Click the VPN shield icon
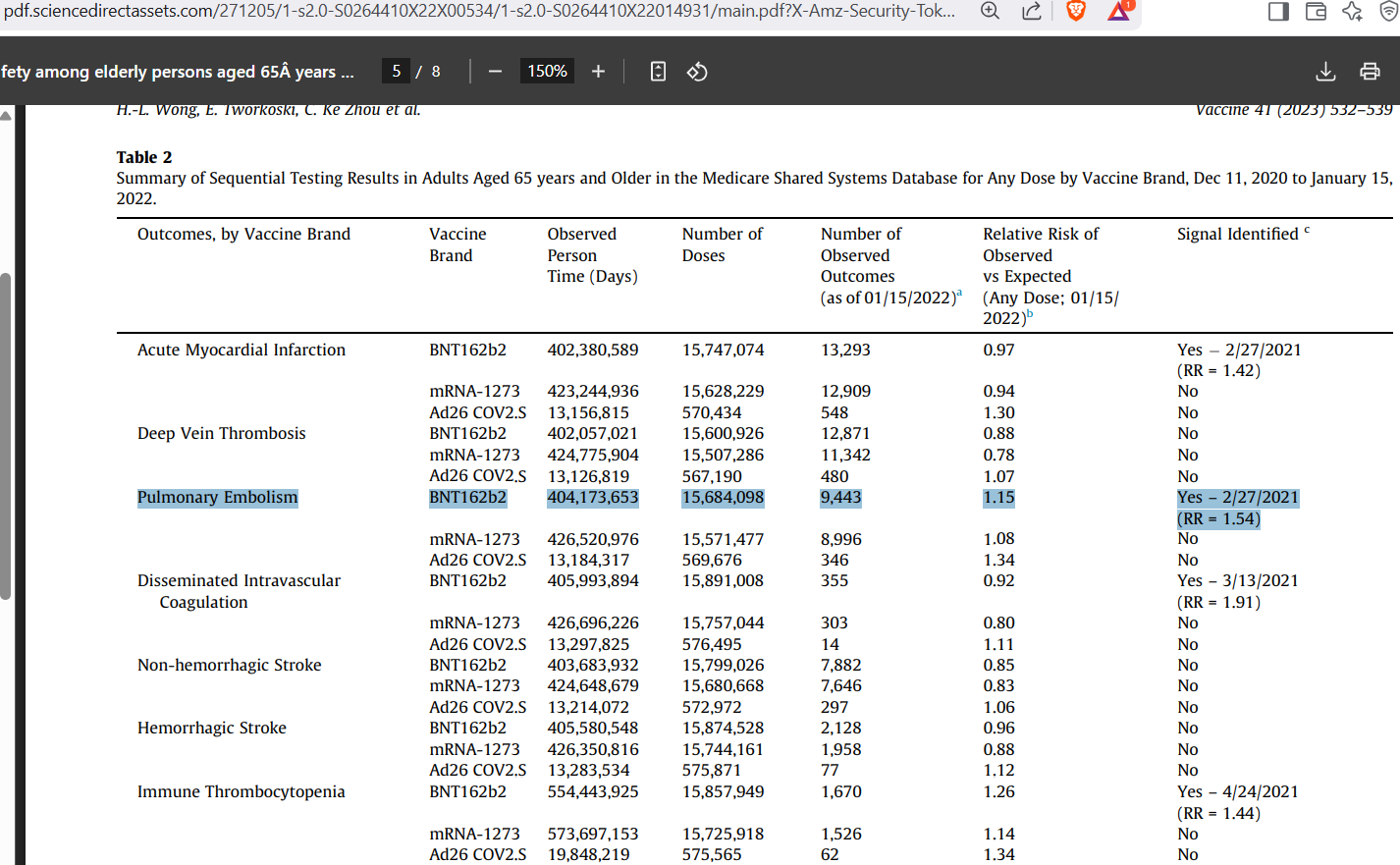This screenshot has width=1400, height=865. coord(1389,11)
